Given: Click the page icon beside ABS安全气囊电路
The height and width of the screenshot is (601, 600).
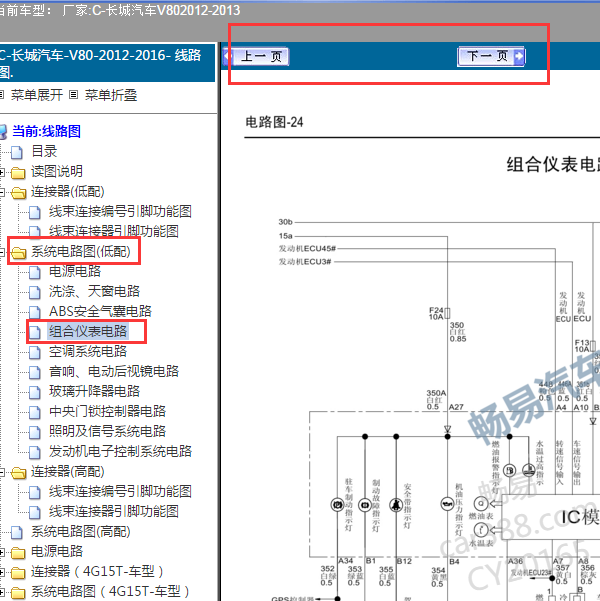Looking at the screenshot, I should (x=35, y=312).
